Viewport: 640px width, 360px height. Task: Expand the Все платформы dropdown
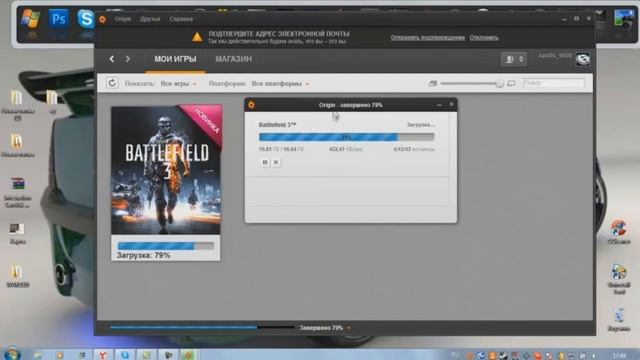[x=280, y=84]
